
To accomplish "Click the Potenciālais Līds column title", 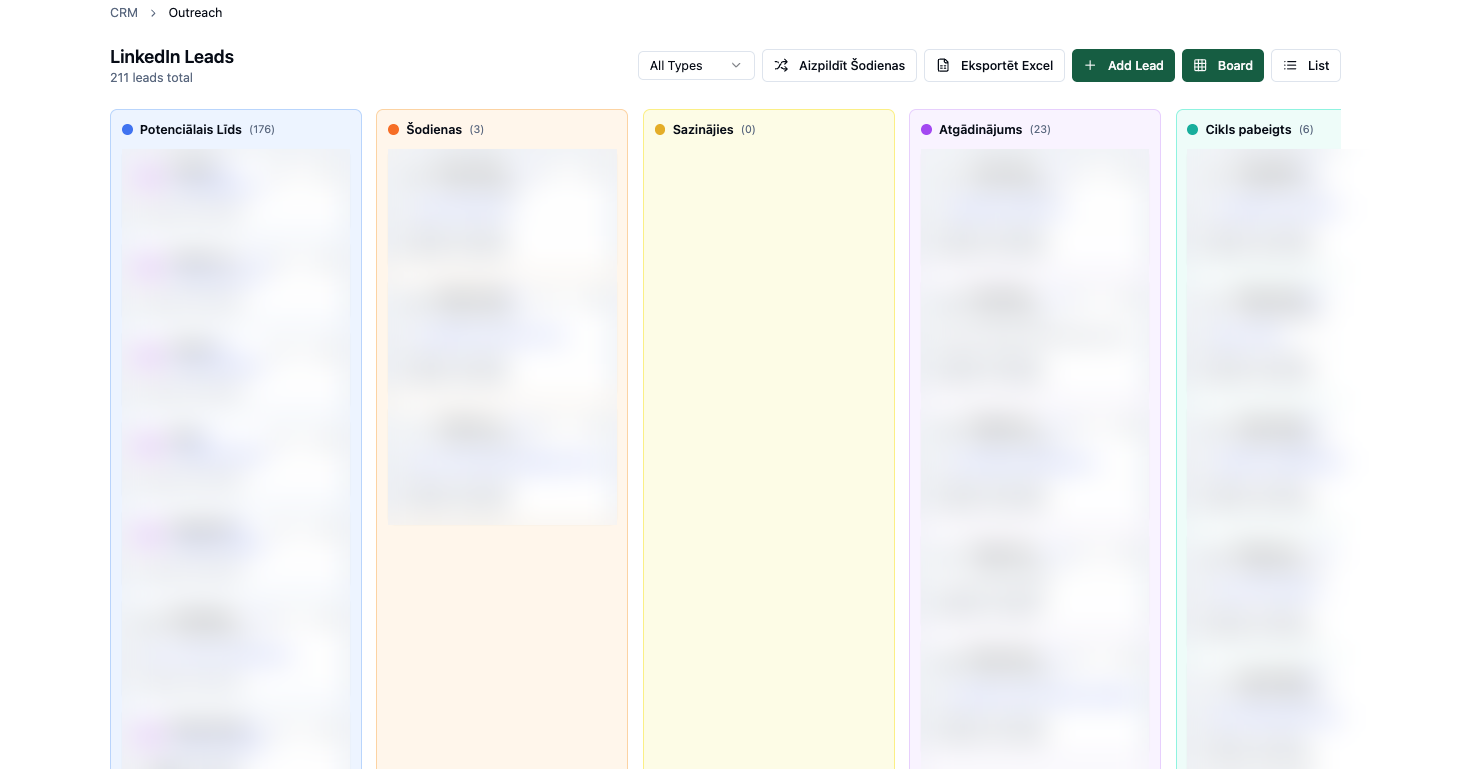I will point(191,129).
